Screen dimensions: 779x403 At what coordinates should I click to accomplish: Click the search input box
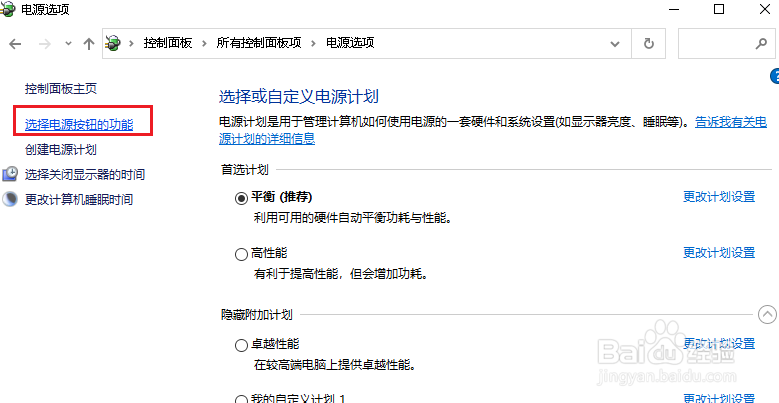(x=716, y=44)
